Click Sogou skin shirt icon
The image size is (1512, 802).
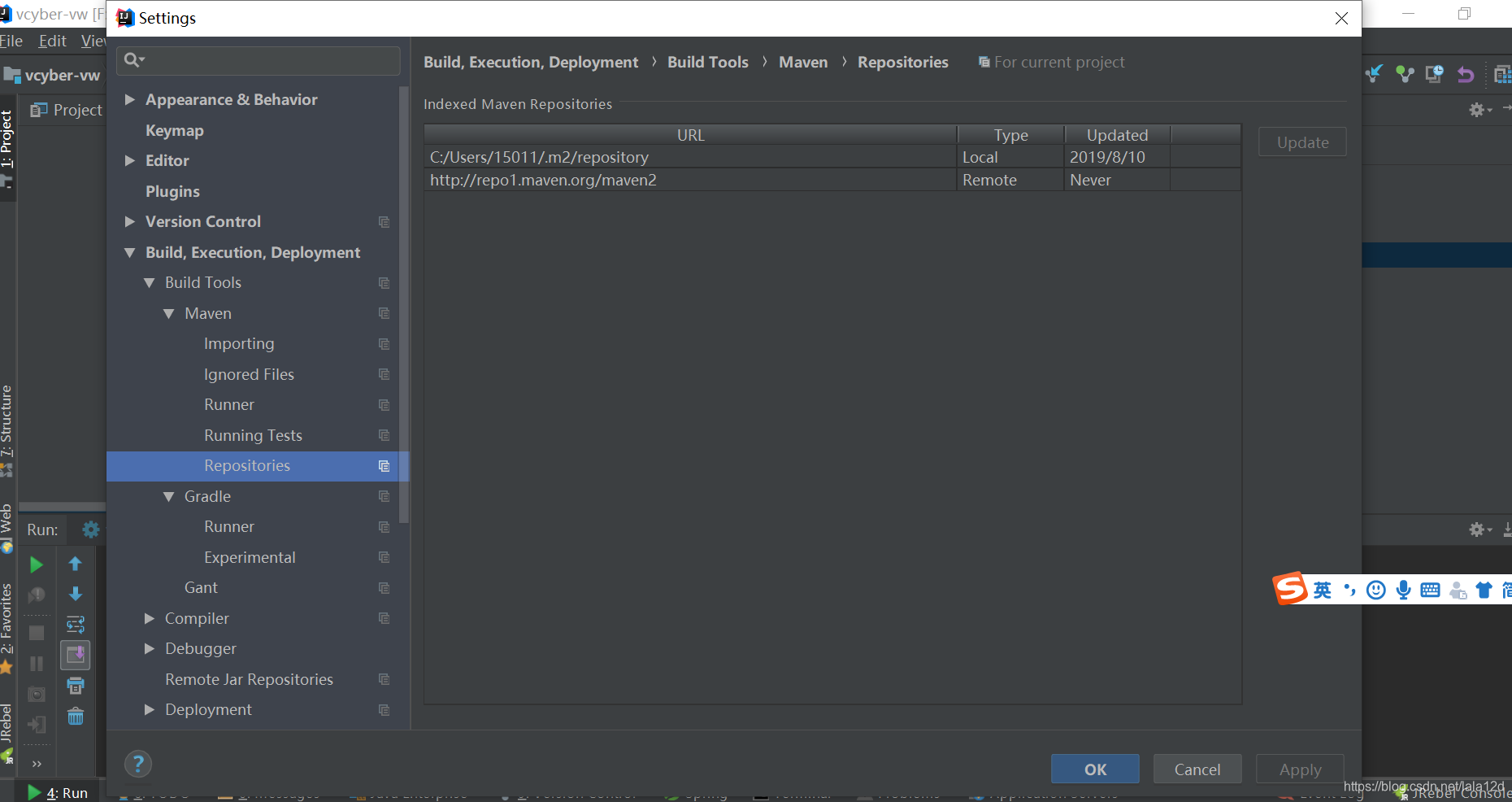[1484, 591]
